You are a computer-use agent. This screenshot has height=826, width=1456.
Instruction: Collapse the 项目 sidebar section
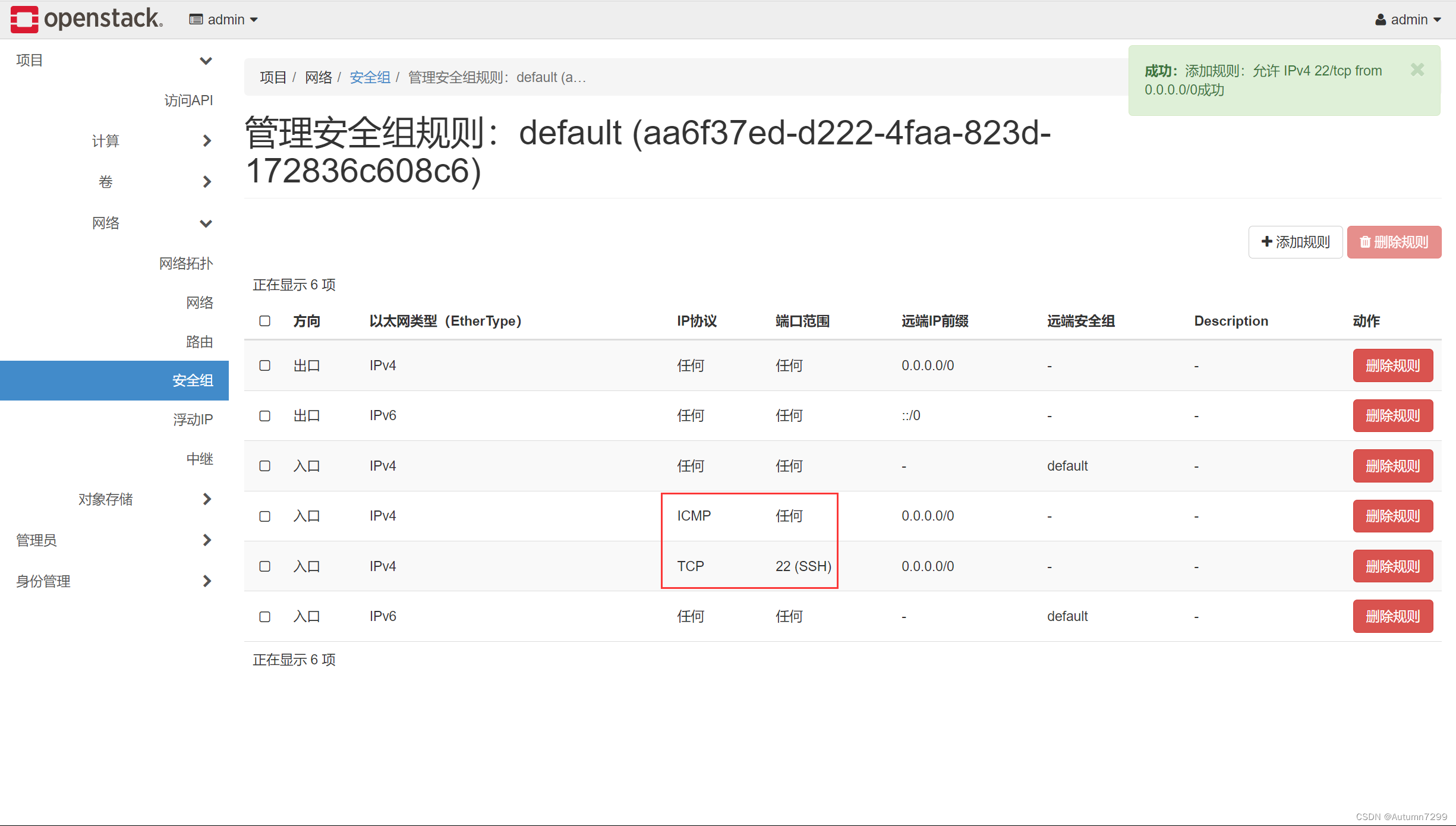[x=114, y=61]
